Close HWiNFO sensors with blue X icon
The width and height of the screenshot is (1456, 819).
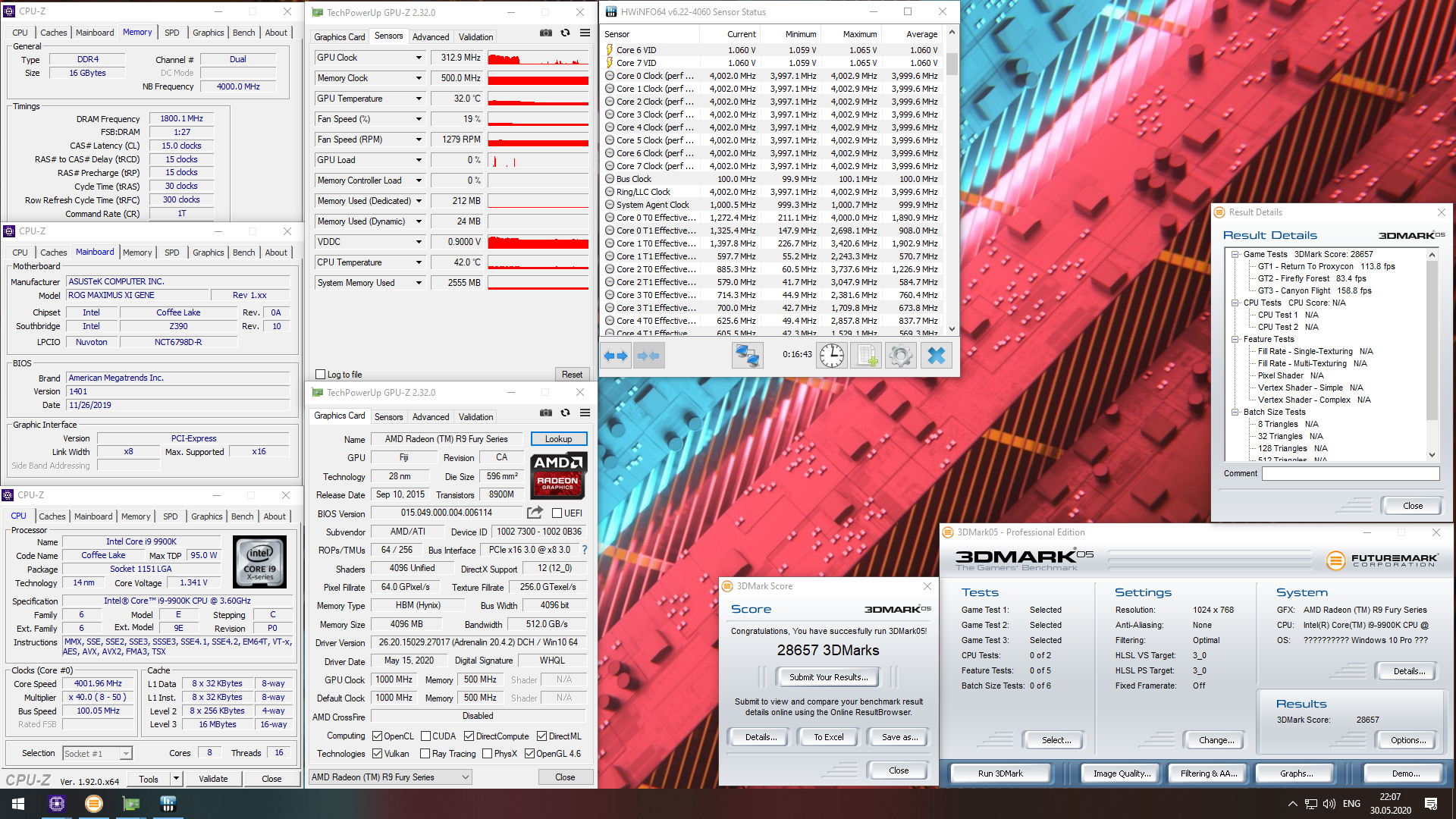[937, 356]
